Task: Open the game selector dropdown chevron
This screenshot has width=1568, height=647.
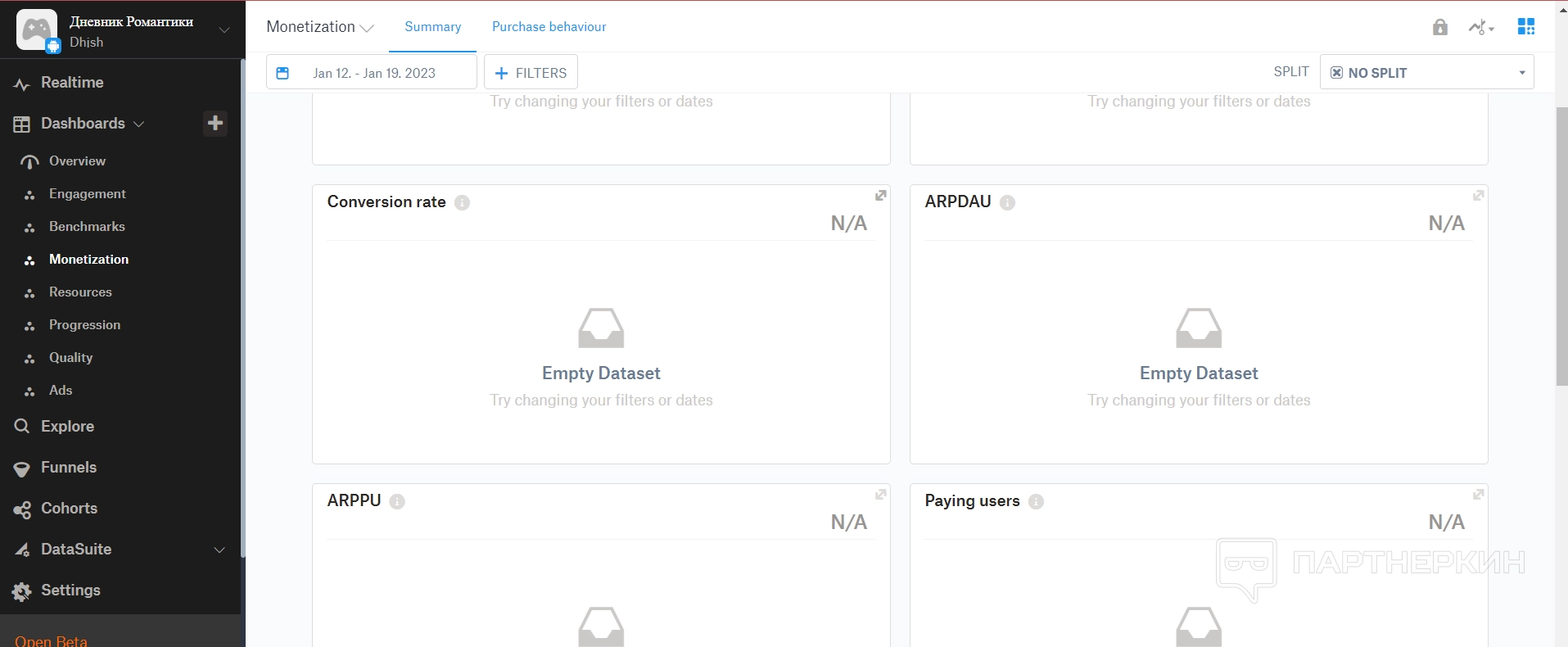Action: [224, 29]
